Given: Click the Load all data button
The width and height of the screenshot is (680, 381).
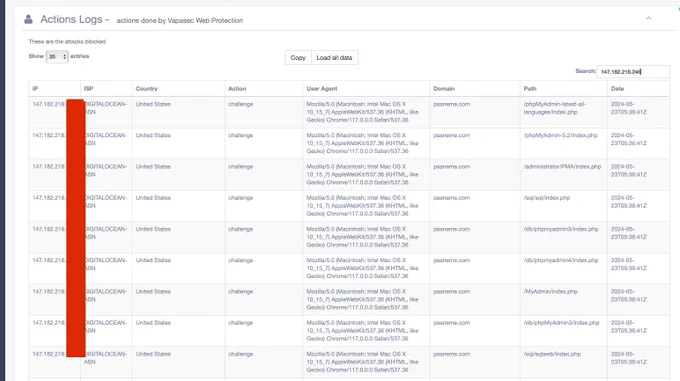Looking at the screenshot, I should [x=334, y=58].
